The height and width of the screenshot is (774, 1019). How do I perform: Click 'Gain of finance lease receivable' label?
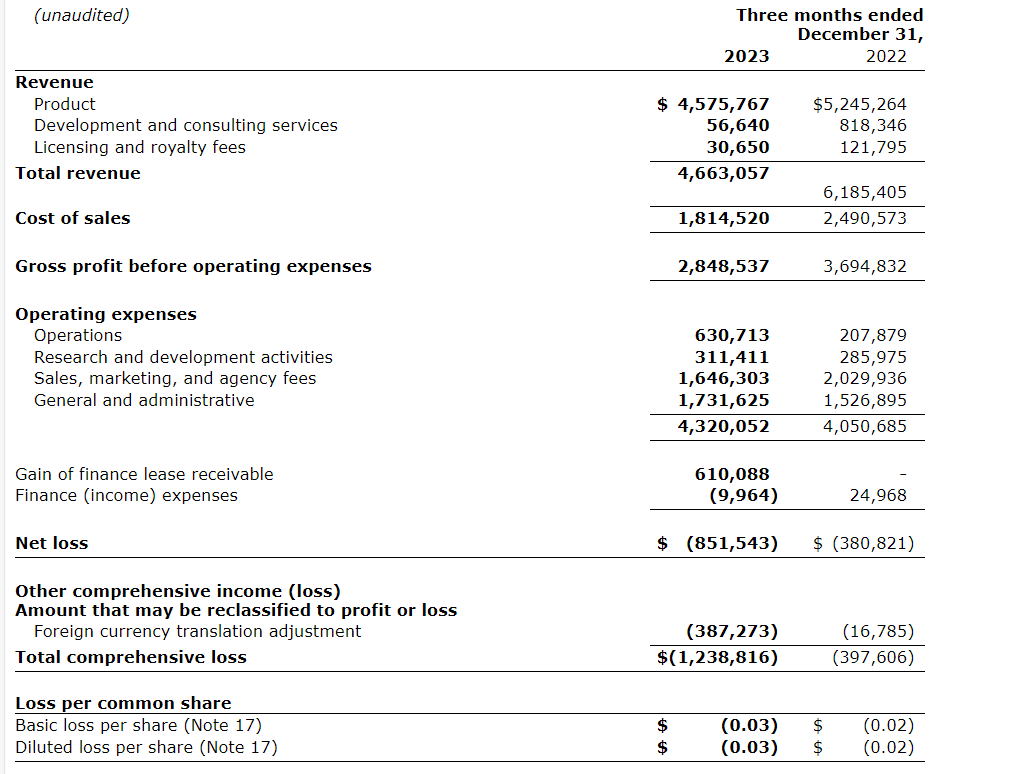tap(144, 474)
